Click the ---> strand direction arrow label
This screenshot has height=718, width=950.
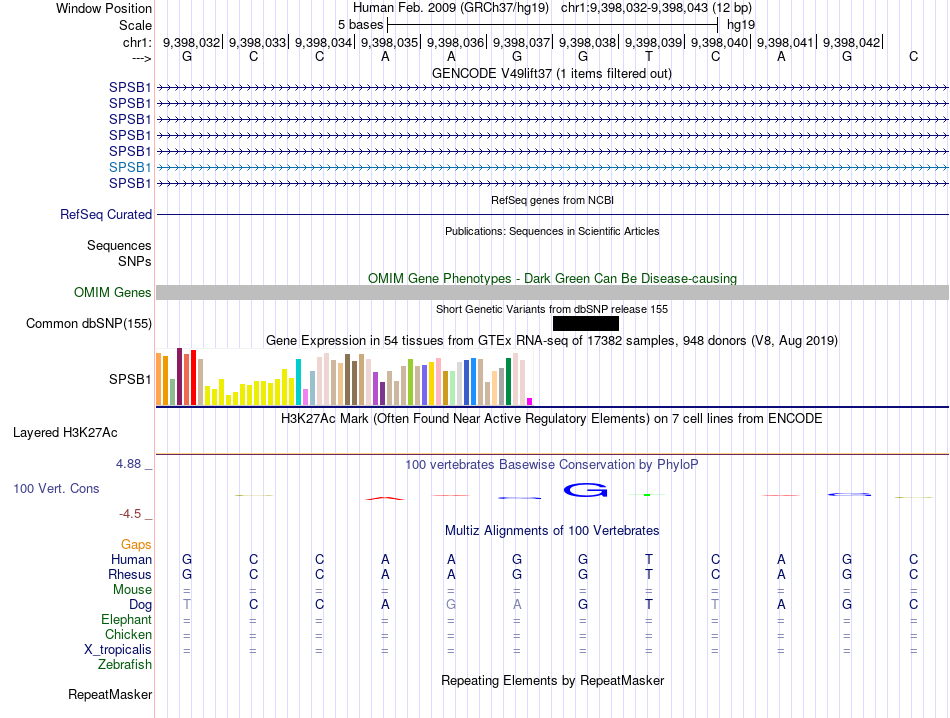(x=142, y=58)
